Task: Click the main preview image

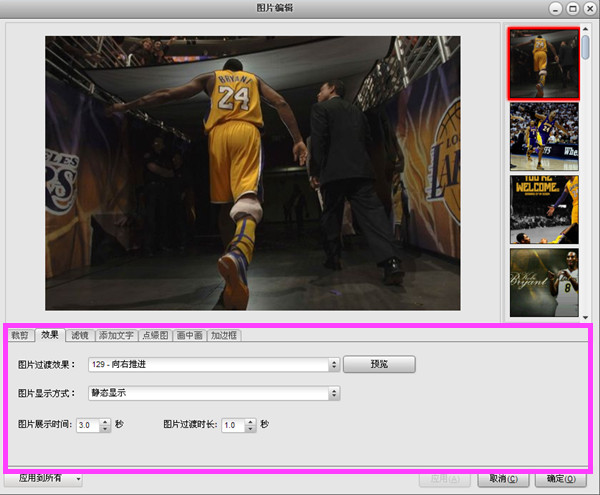Action: click(x=253, y=173)
